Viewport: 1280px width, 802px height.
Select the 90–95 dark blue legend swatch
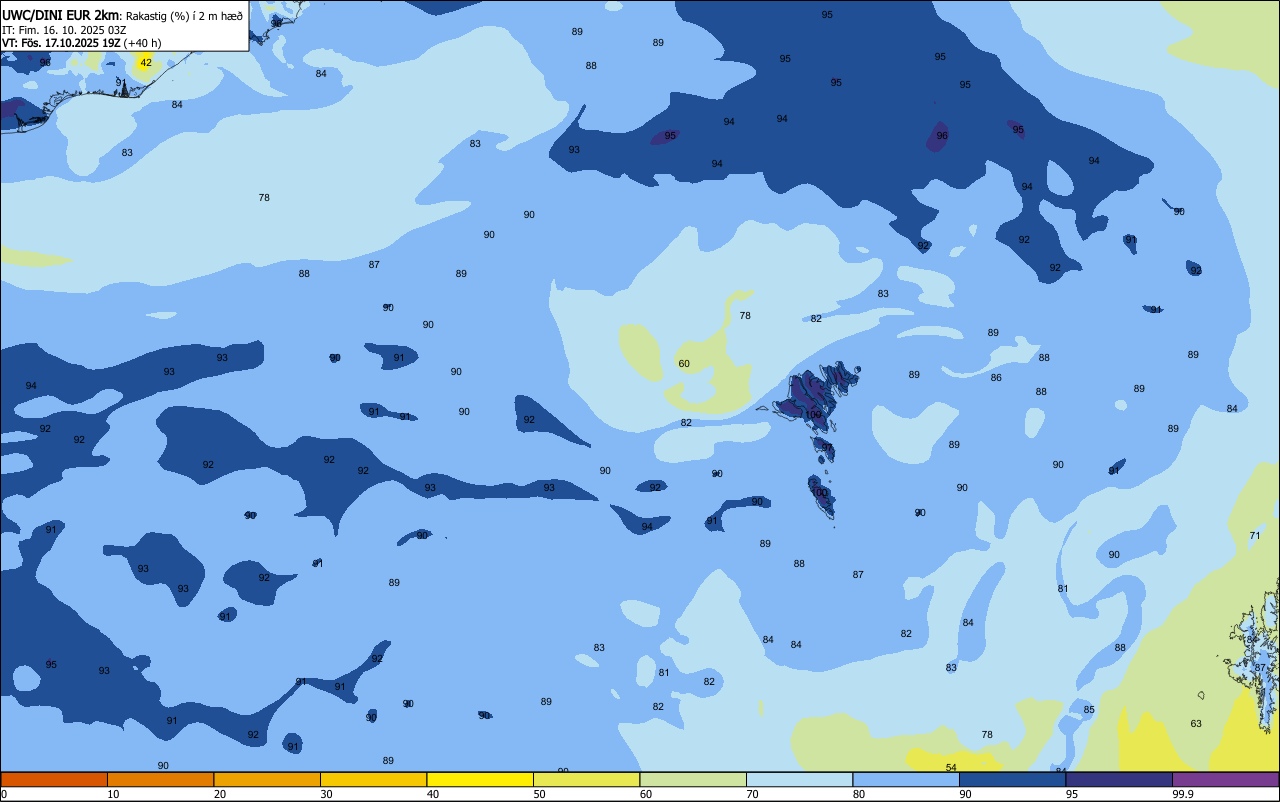pos(1012,779)
